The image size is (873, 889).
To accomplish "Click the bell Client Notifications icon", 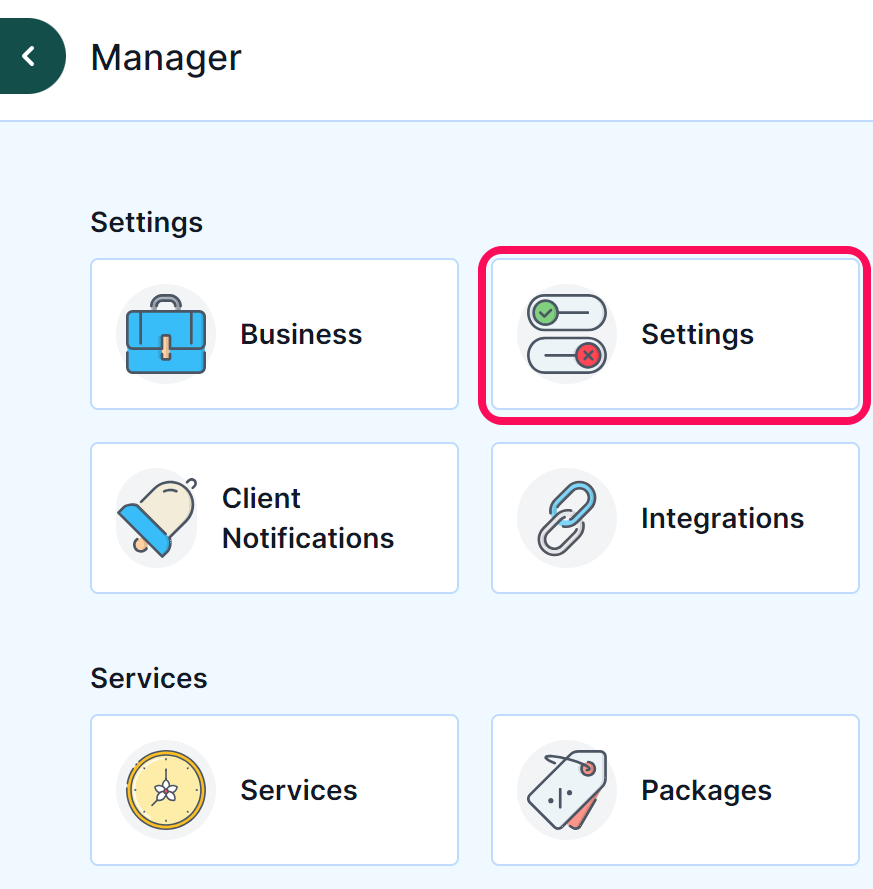I will 157,518.
